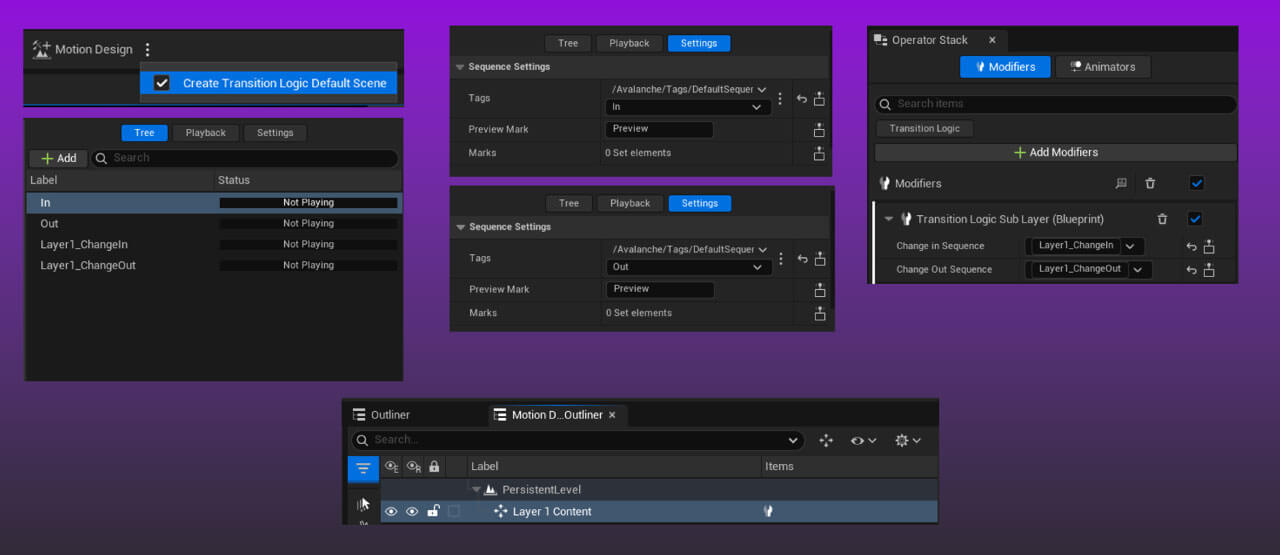This screenshot has height=555, width=1280.
Task: Click the Transition Logic filter tag
Action: pyautogui.click(x=924, y=129)
